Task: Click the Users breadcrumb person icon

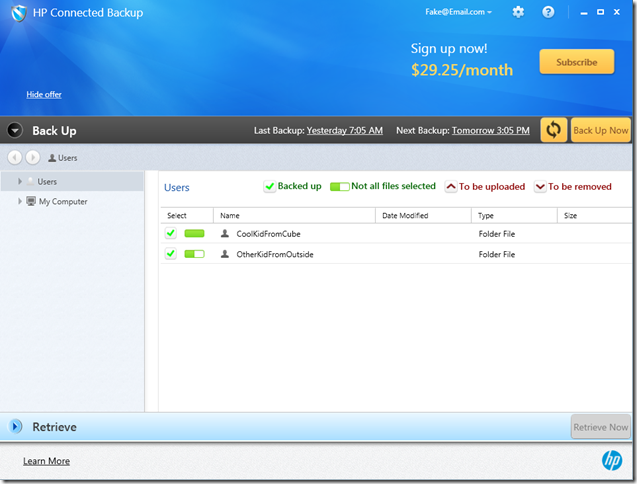Action: pyautogui.click(x=52, y=158)
